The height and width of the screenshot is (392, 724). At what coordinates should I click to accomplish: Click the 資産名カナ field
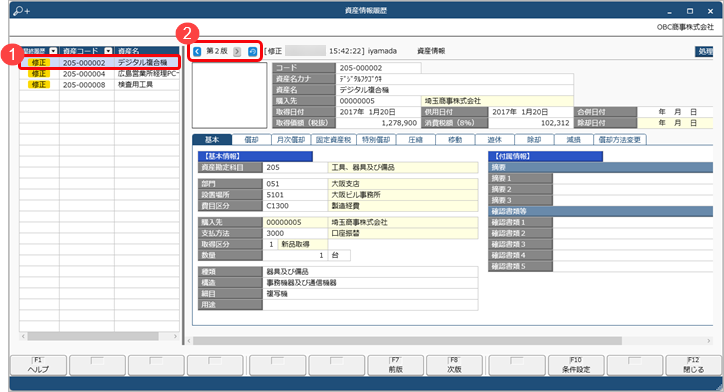(x=454, y=79)
